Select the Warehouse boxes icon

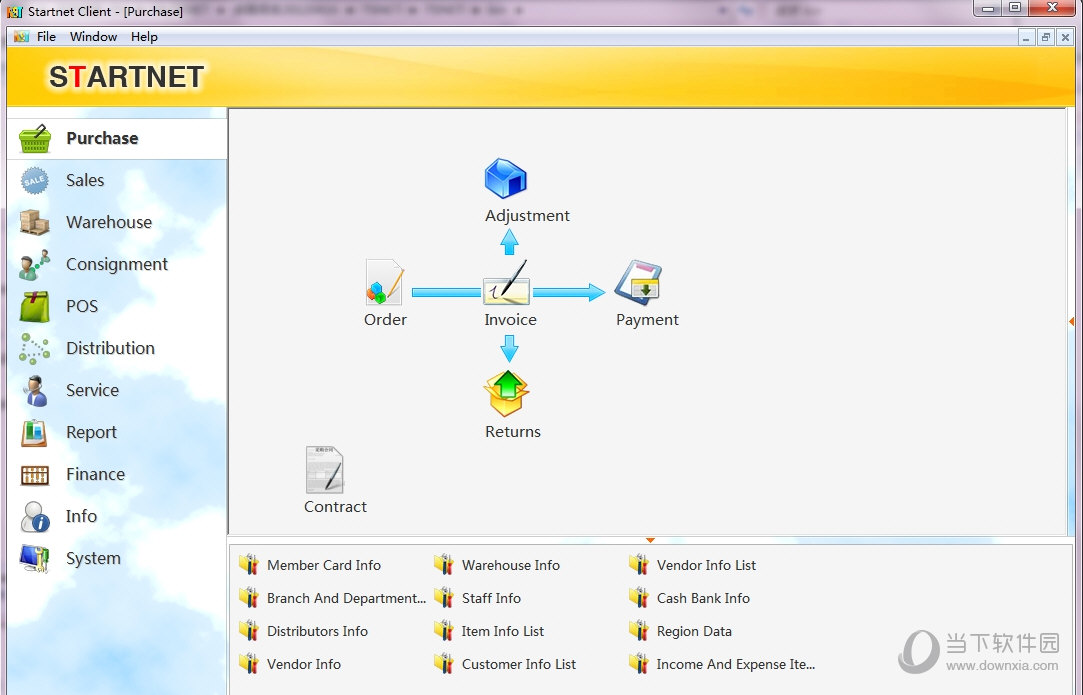[x=35, y=222]
